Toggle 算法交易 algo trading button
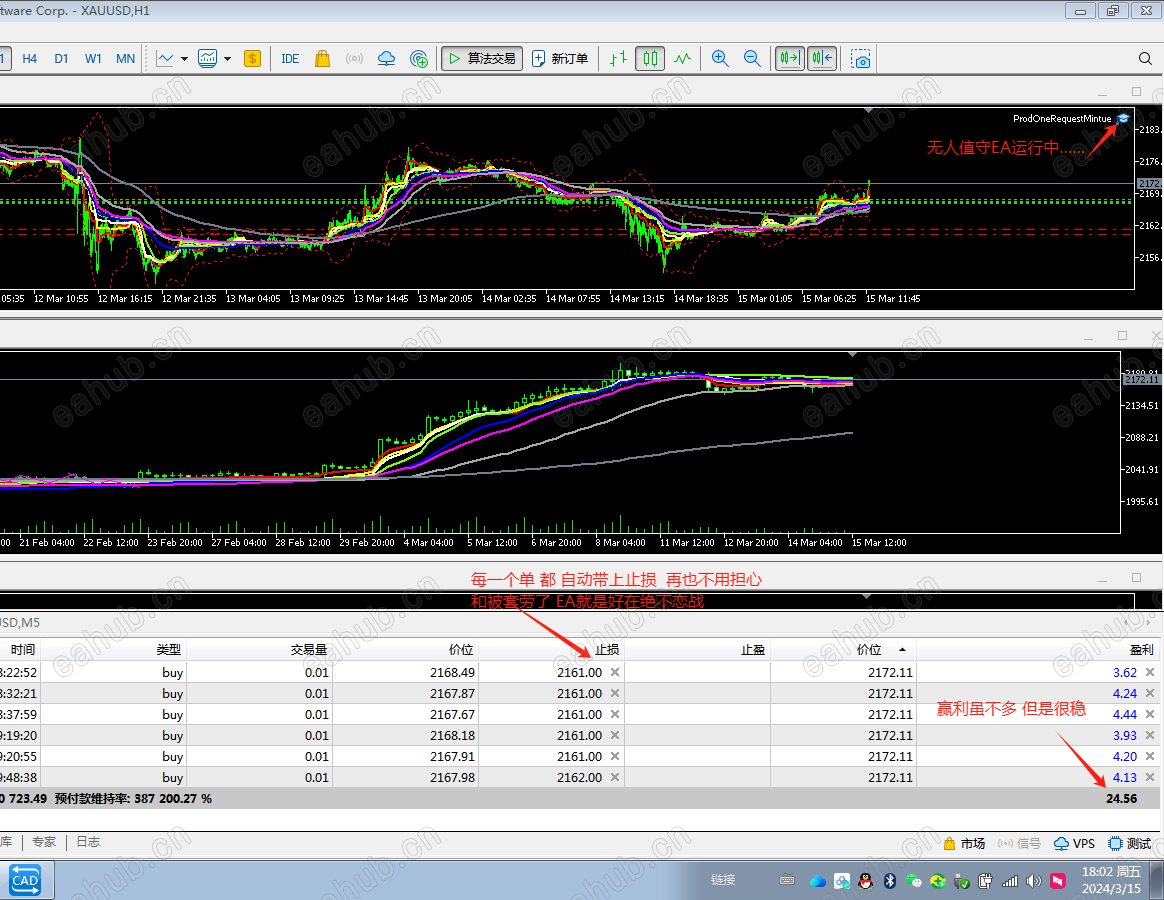Image resolution: width=1164 pixels, height=900 pixels. click(x=481, y=59)
